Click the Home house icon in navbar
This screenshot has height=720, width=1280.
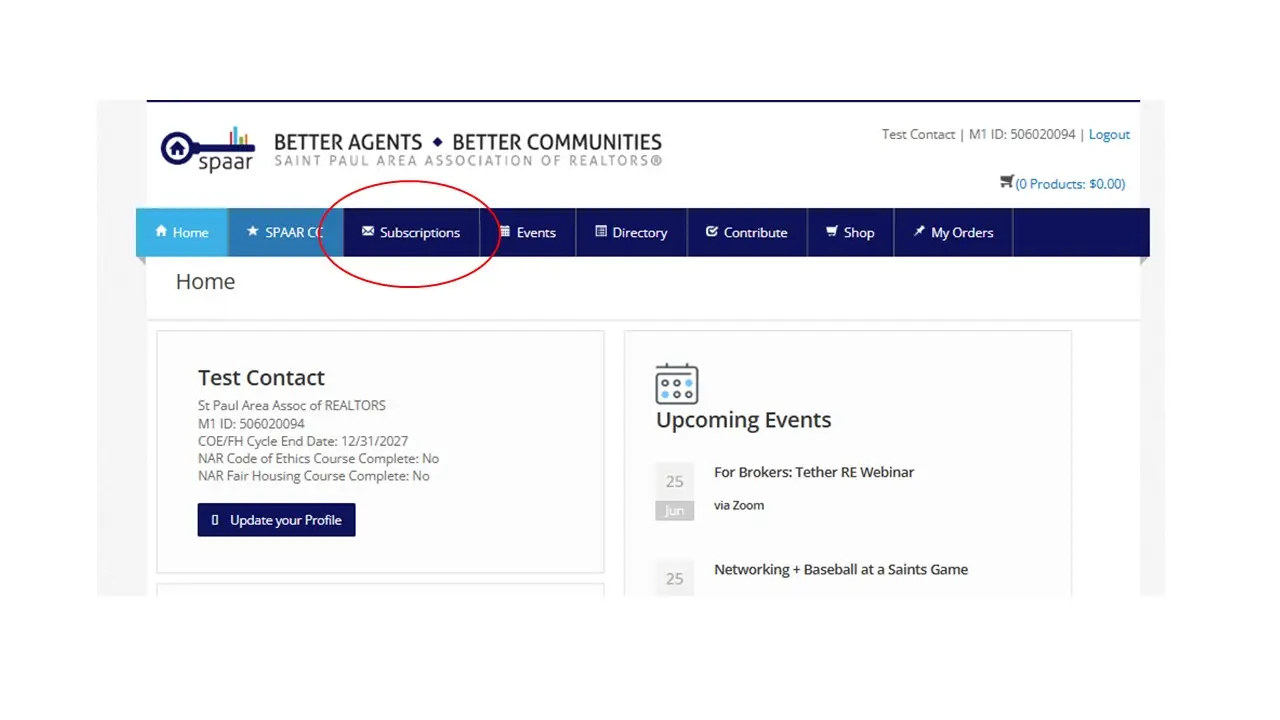coord(161,232)
